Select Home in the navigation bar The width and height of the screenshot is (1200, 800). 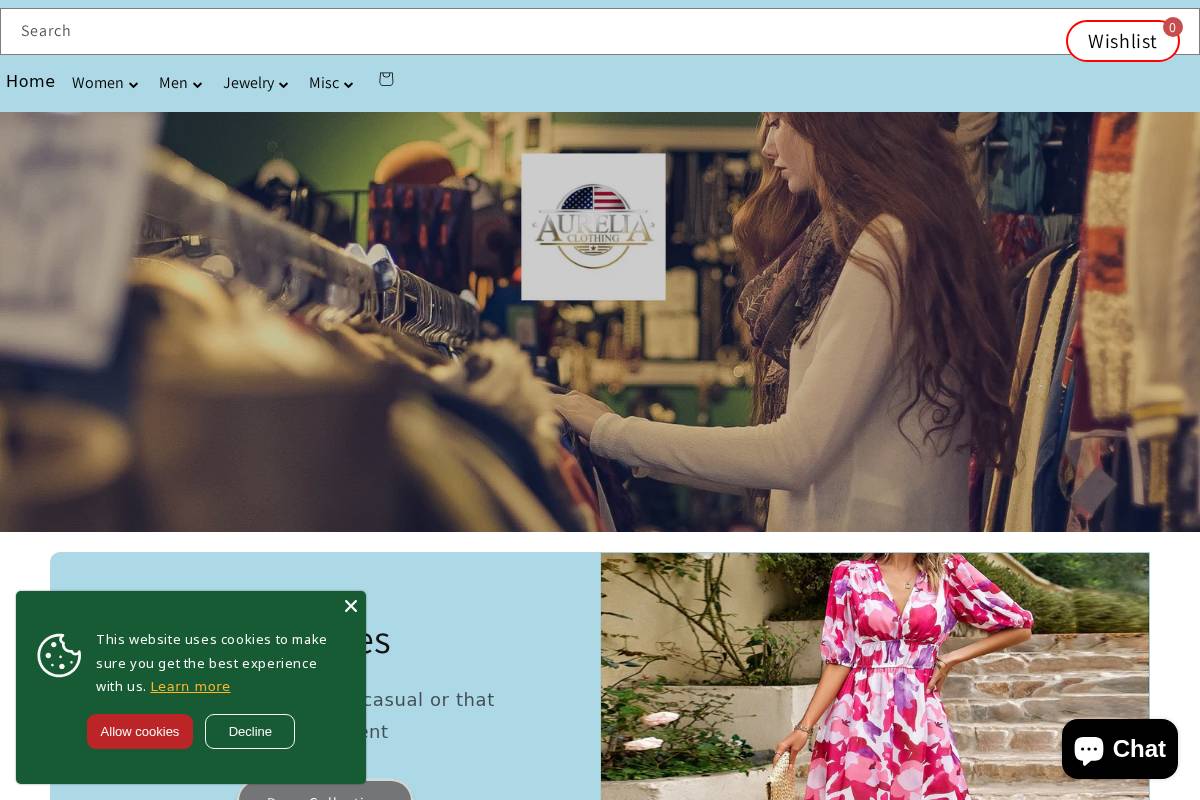coord(30,81)
